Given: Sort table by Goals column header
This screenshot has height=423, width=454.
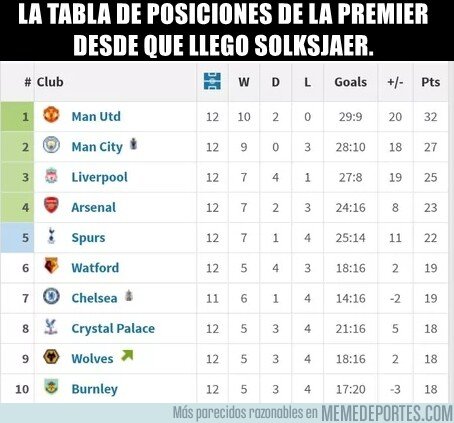Looking at the screenshot, I should pos(350,82).
